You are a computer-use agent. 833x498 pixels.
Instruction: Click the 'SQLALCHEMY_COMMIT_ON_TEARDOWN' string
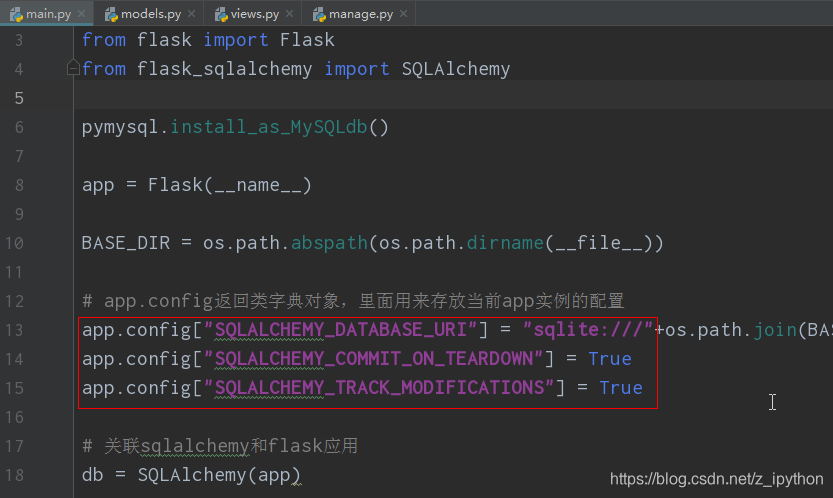pyautogui.click(x=373, y=359)
